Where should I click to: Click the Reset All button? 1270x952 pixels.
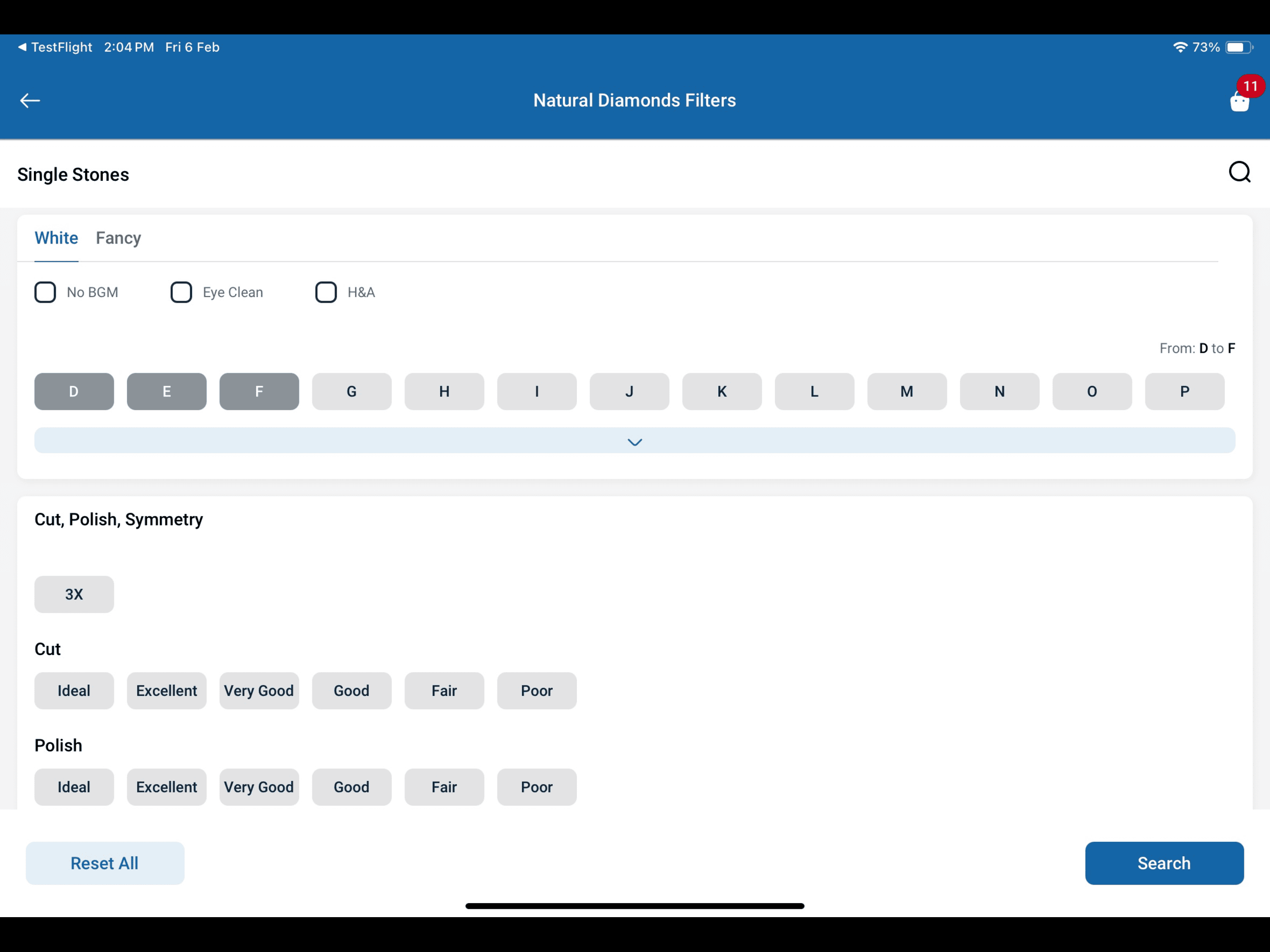[x=105, y=863]
